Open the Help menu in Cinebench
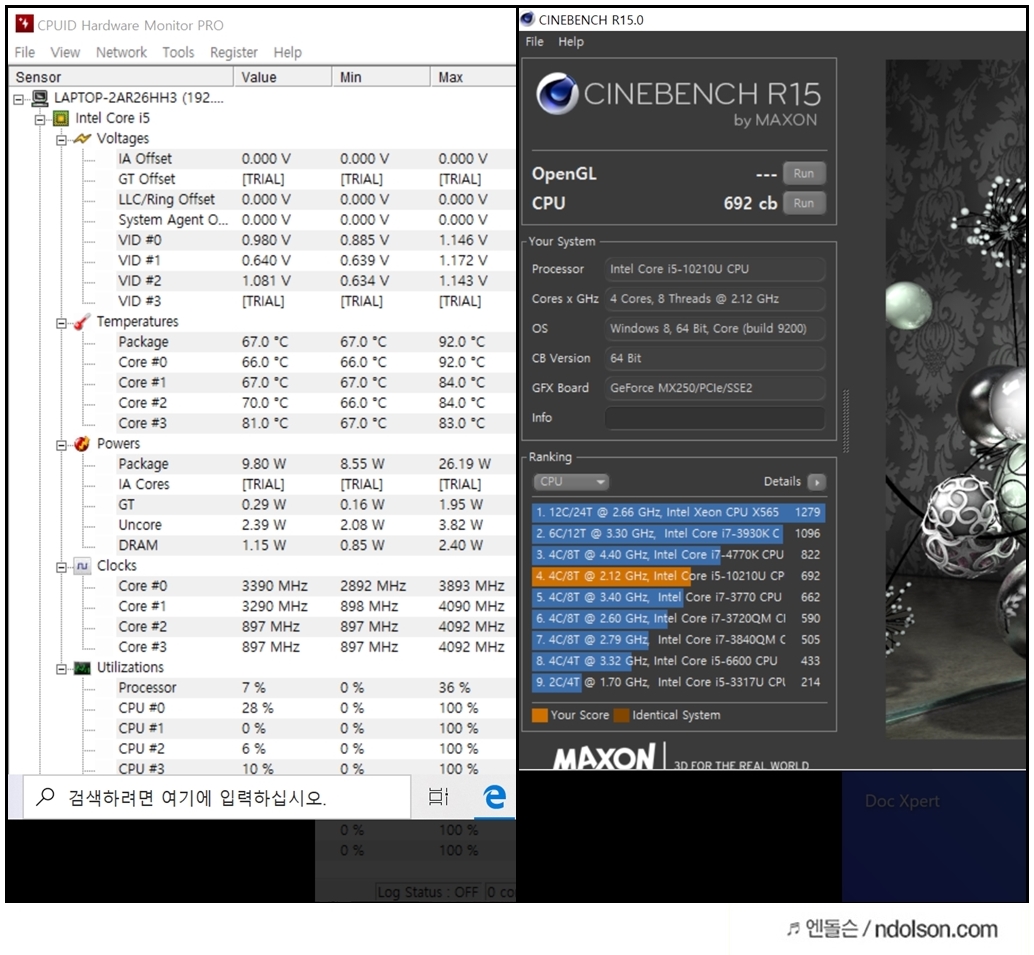Viewport: 1034px width, 955px height. (571, 42)
